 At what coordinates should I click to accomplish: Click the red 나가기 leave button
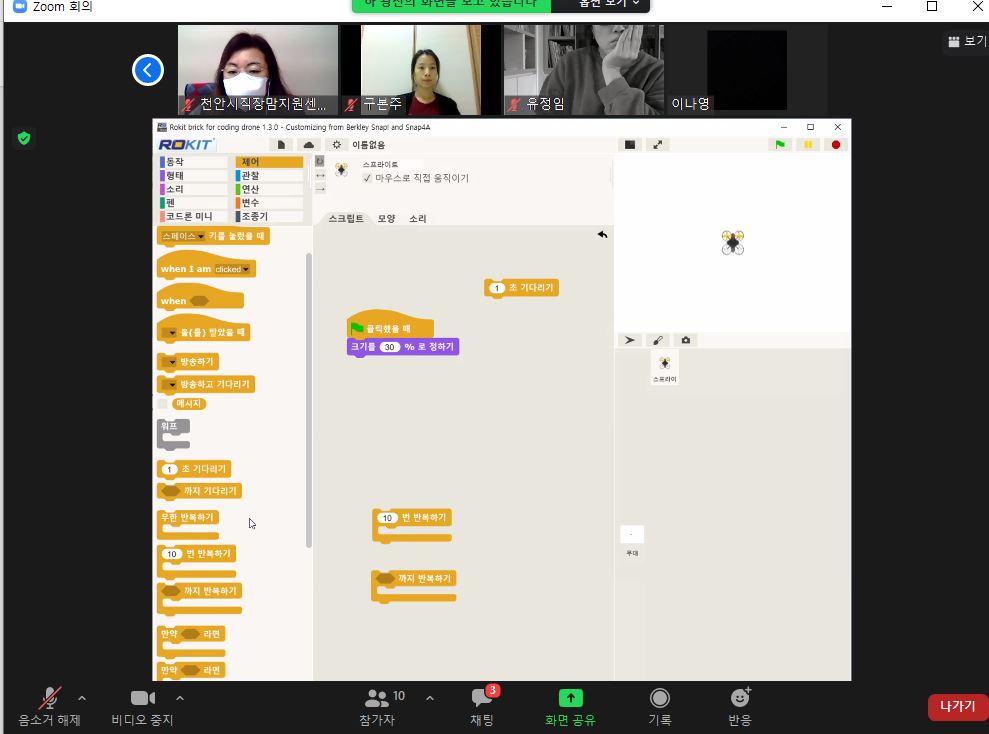click(957, 706)
